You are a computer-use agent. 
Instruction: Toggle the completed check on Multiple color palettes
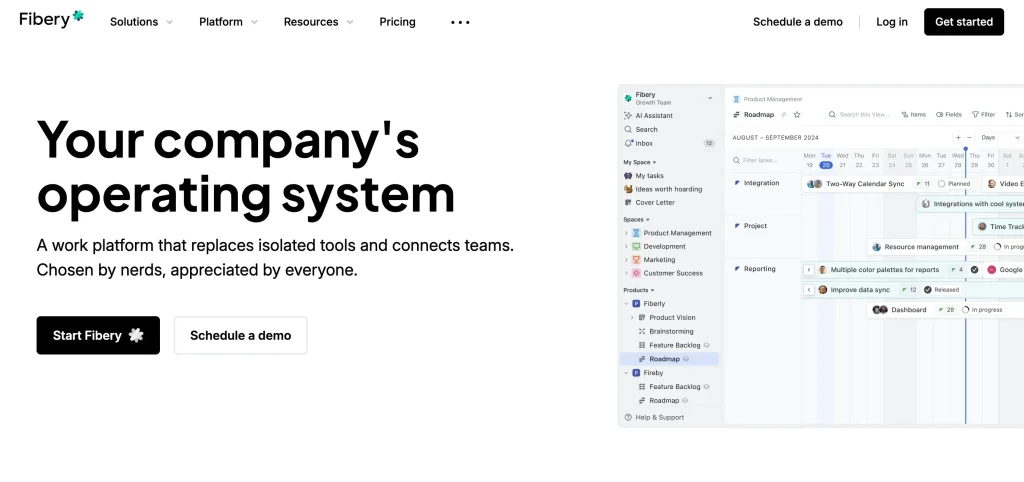pos(974,270)
